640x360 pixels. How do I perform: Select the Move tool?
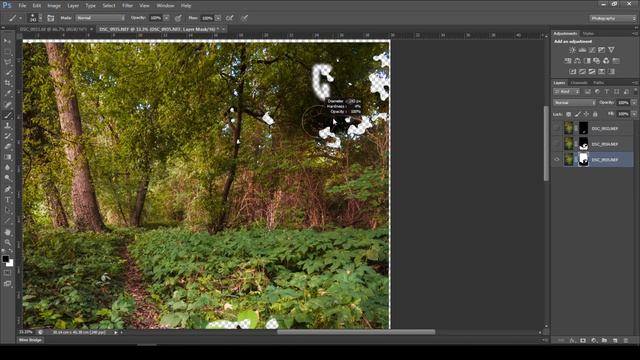point(7,41)
